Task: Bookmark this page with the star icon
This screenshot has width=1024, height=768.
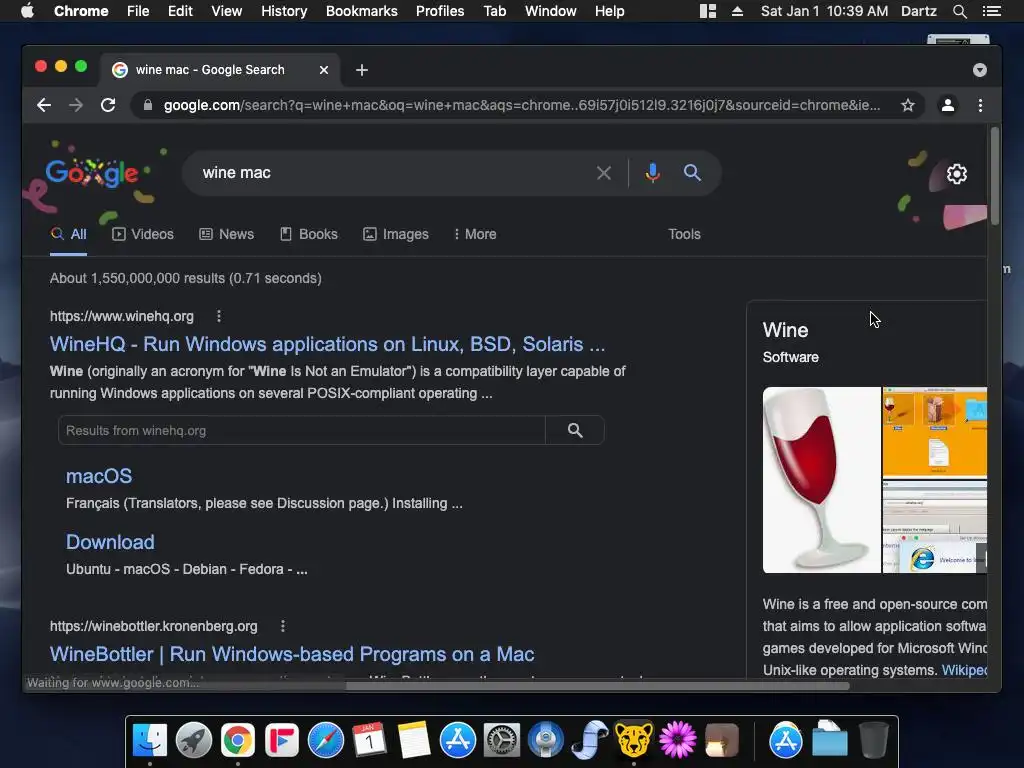Action: tap(908, 105)
